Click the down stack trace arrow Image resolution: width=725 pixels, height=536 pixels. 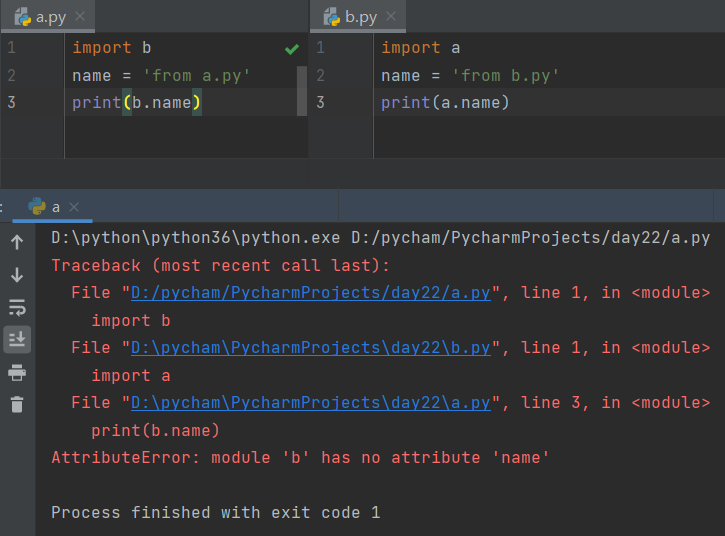coord(17,274)
